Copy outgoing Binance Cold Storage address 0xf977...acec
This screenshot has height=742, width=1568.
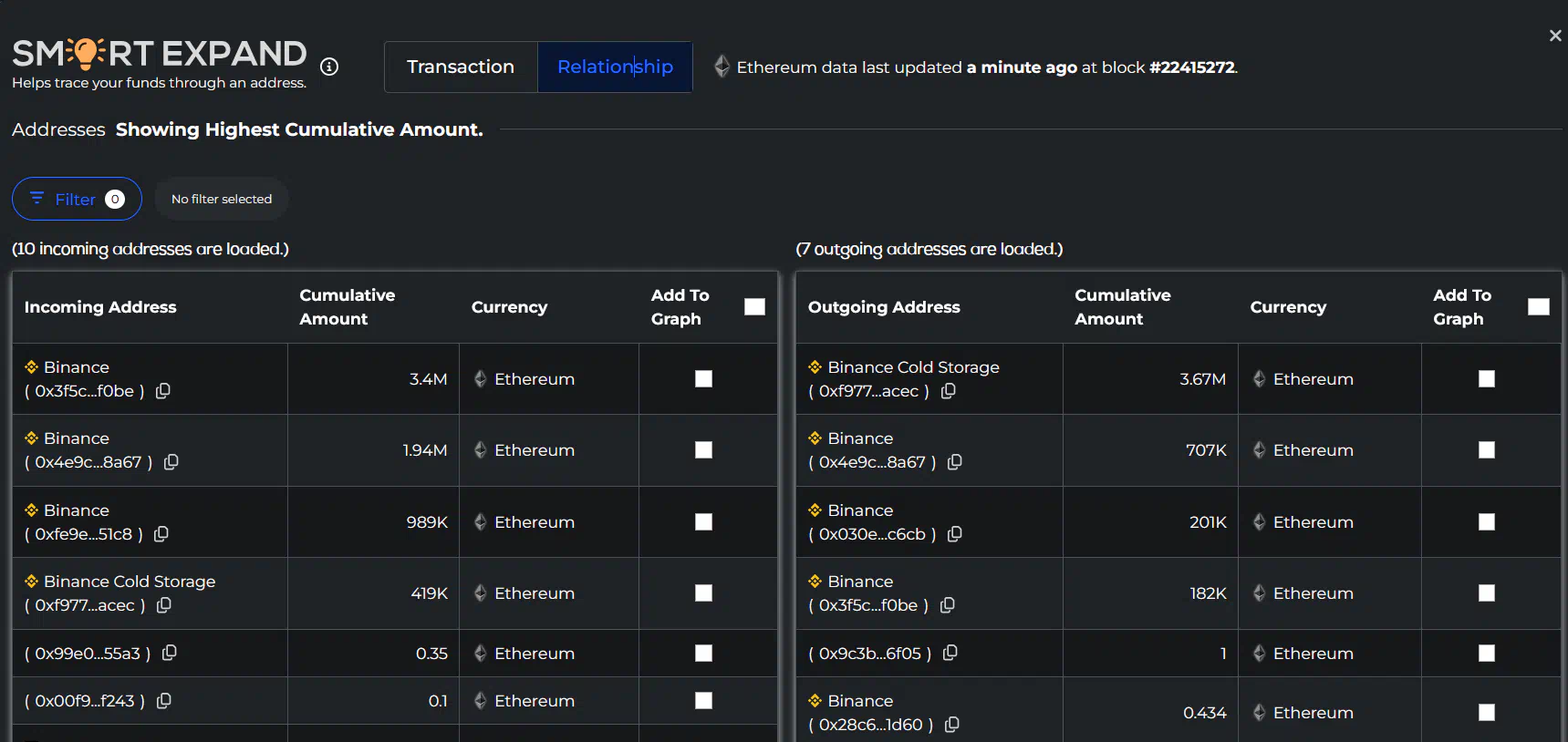tap(949, 391)
